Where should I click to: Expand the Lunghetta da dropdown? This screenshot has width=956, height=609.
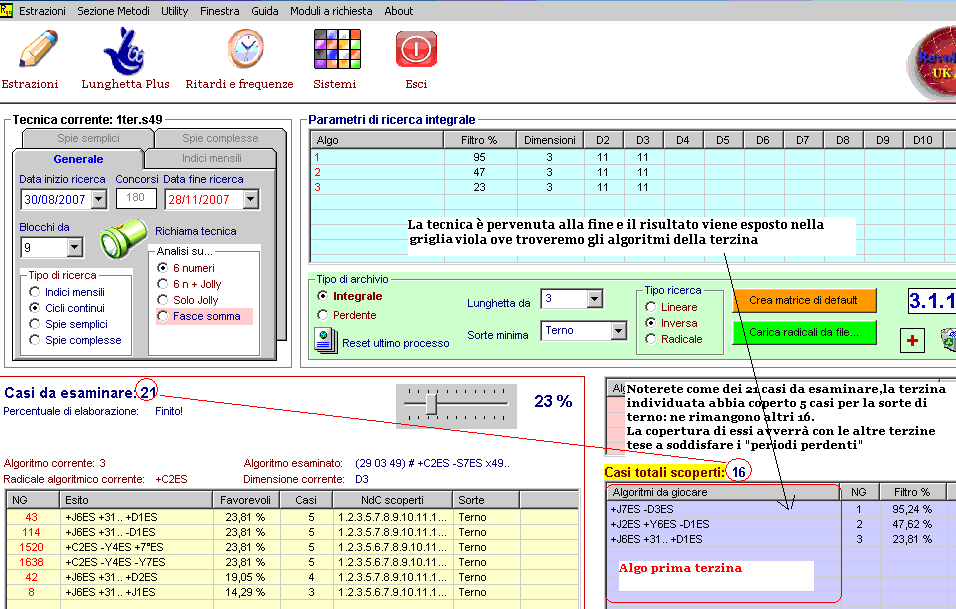(x=594, y=299)
